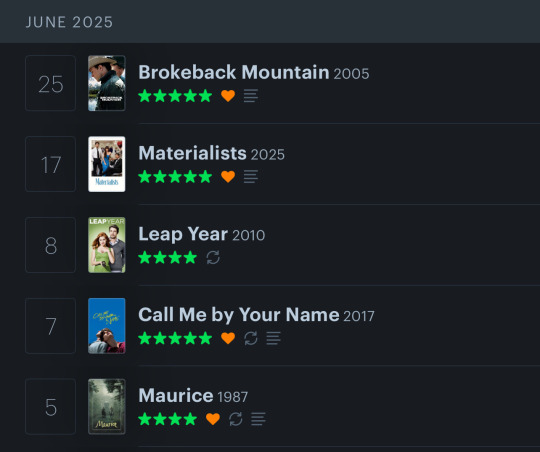The image size is (540, 452).
Task: Click the rewatch icon on Maurice
Action: 236,419
